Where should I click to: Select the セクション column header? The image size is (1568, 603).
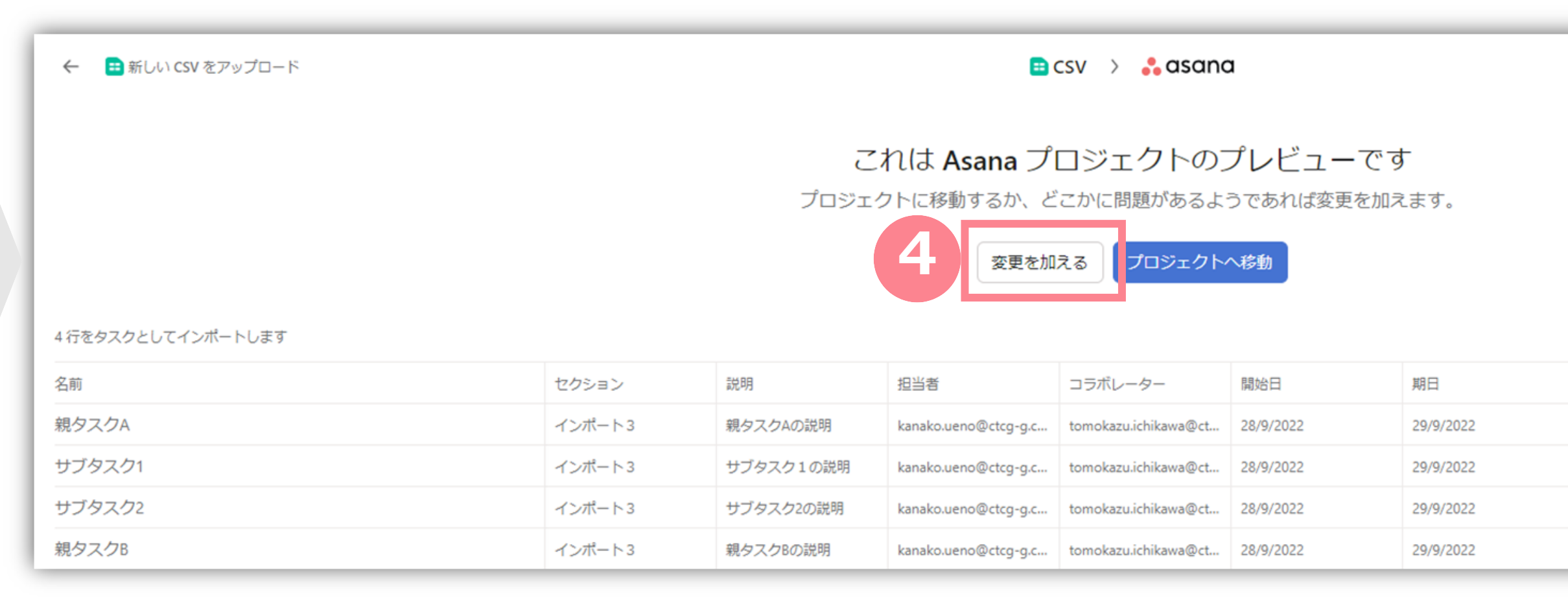pos(589,384)
